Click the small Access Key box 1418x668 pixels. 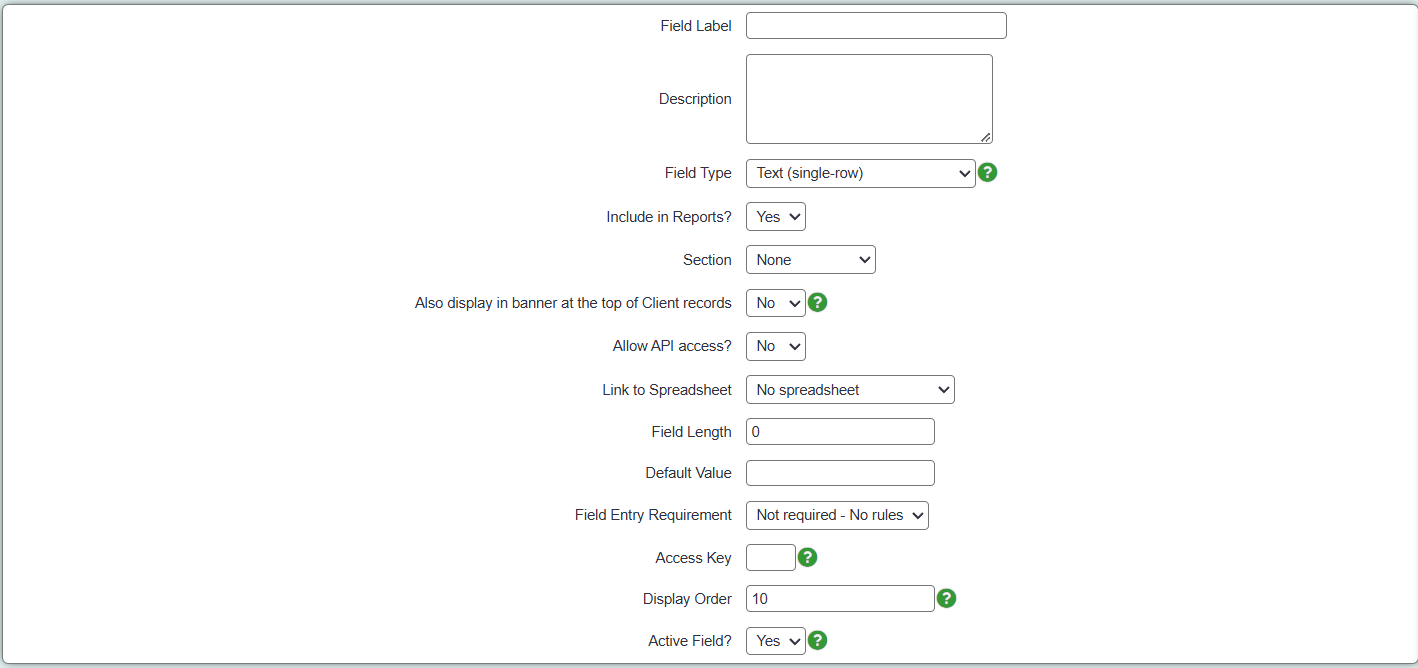pos(770,557)
